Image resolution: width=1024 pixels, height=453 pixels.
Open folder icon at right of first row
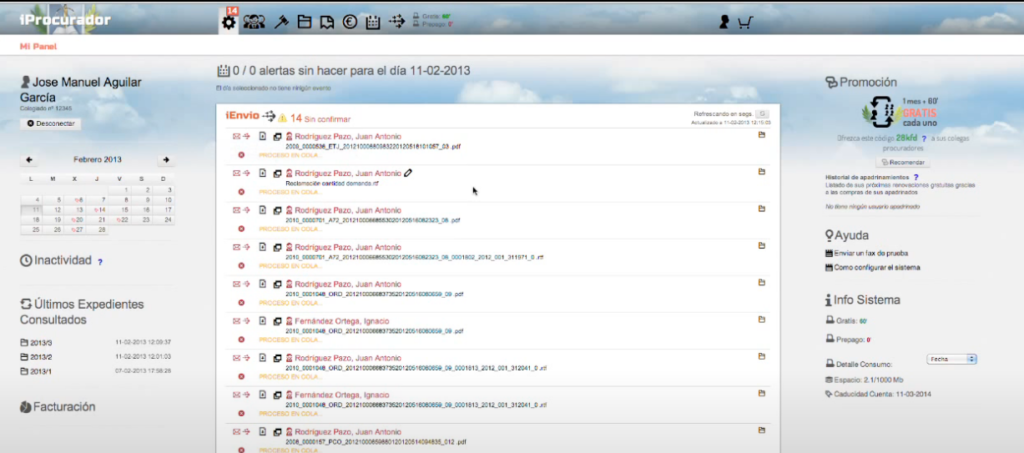761,135
